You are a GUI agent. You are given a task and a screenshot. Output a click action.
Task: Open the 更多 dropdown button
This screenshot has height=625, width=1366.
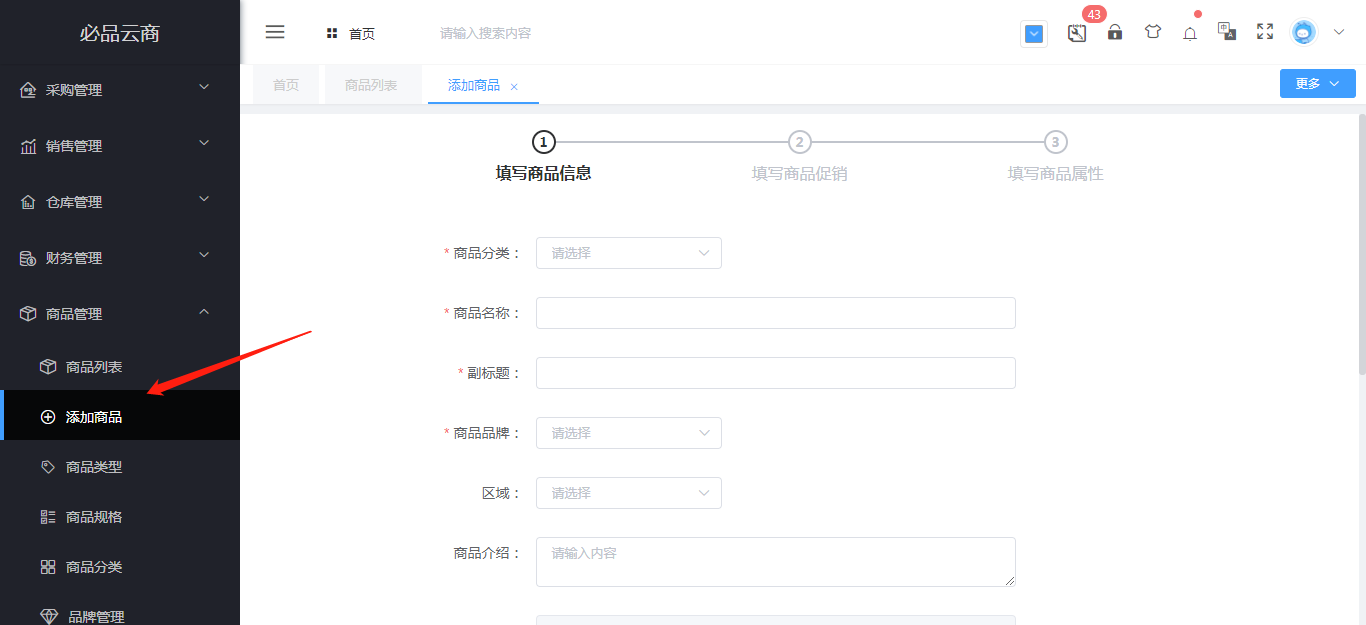coord(1318,84)
